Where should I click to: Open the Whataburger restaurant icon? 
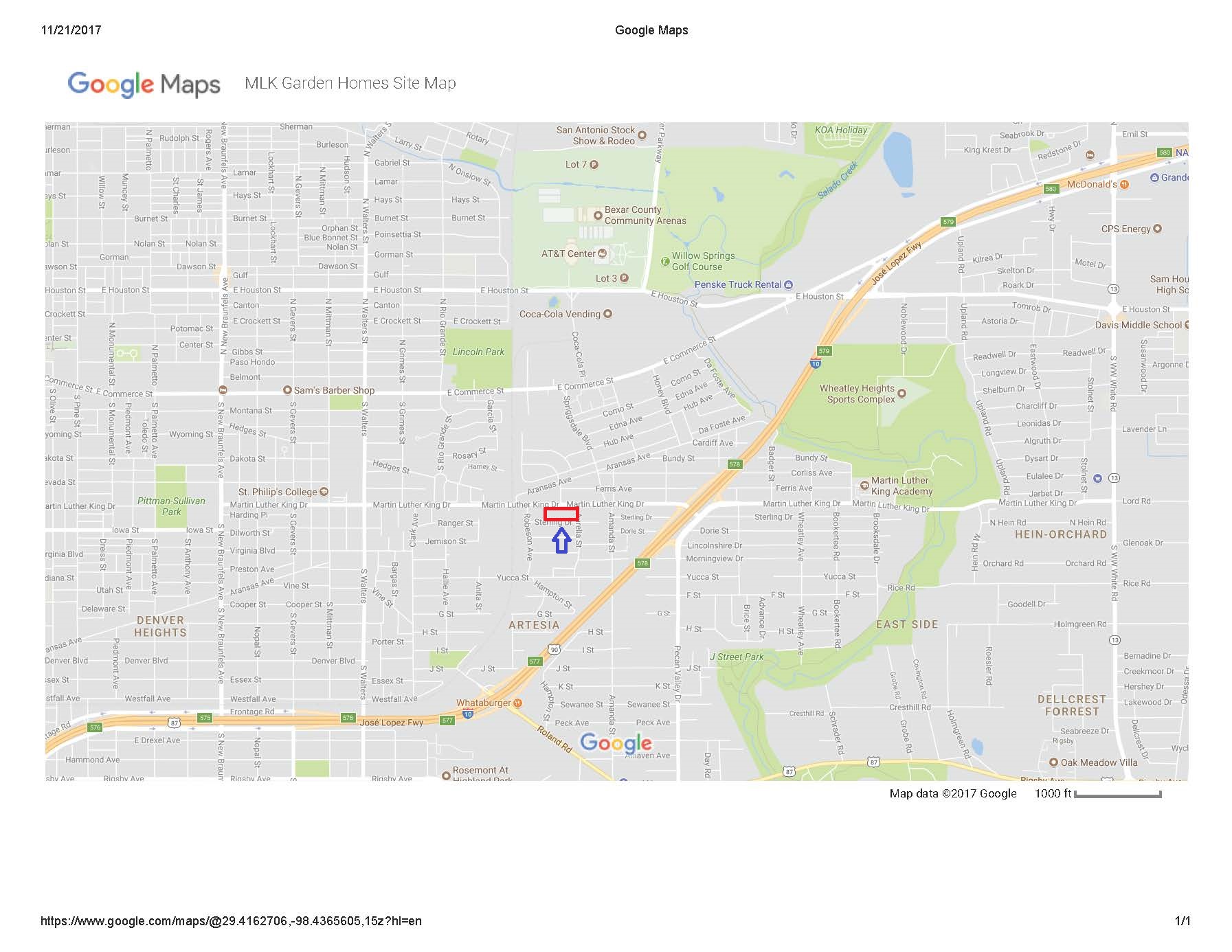point(517,703)
